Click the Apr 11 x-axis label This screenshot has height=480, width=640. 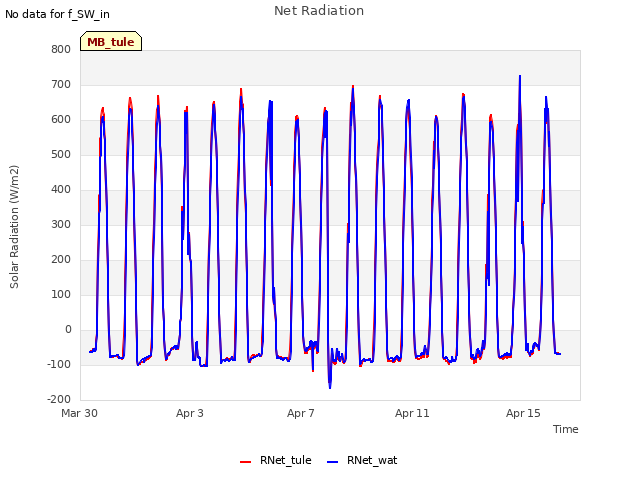pos(412,413)
